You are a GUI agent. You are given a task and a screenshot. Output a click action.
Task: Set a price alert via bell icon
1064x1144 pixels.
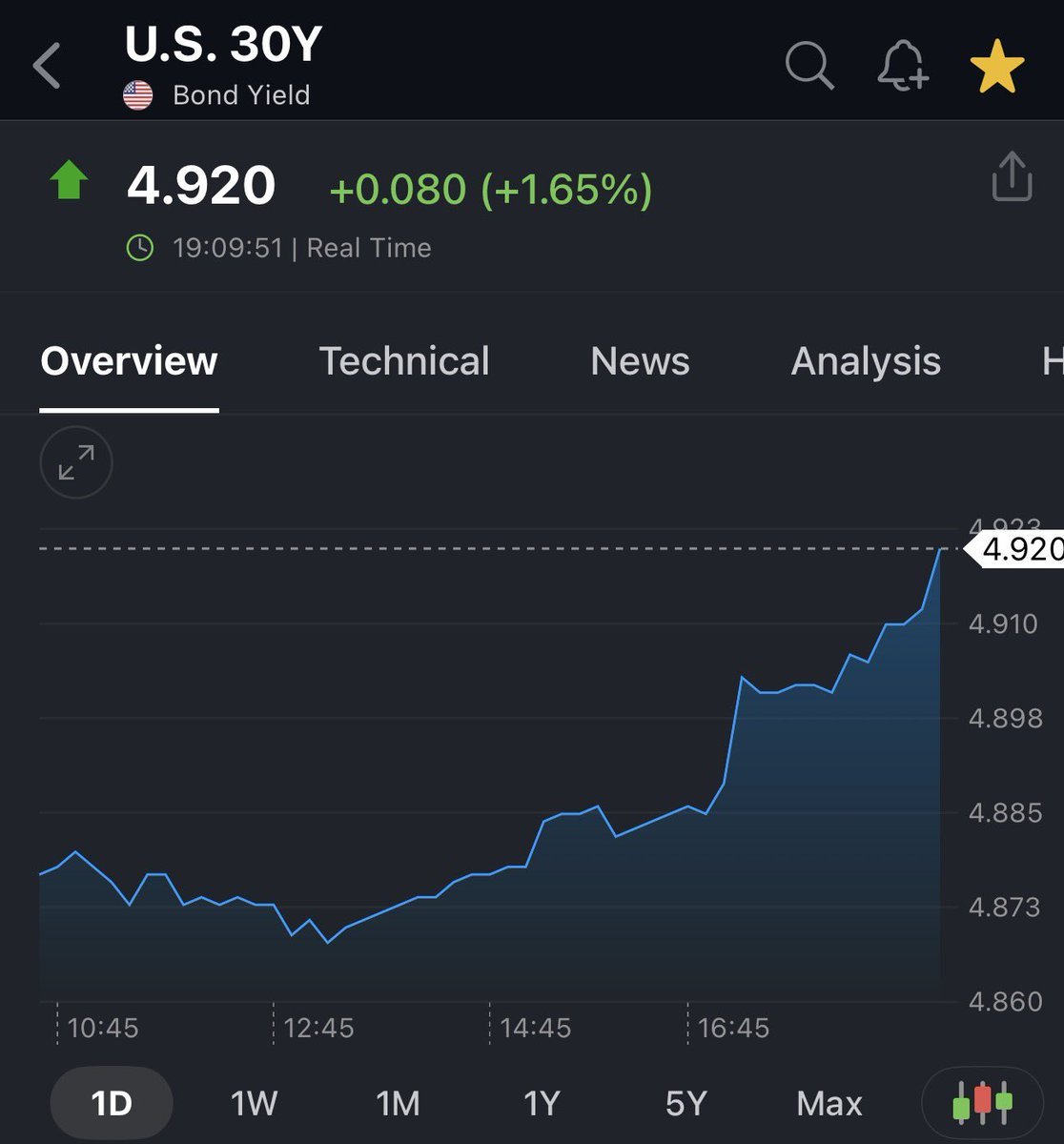[x=903, y=65]
